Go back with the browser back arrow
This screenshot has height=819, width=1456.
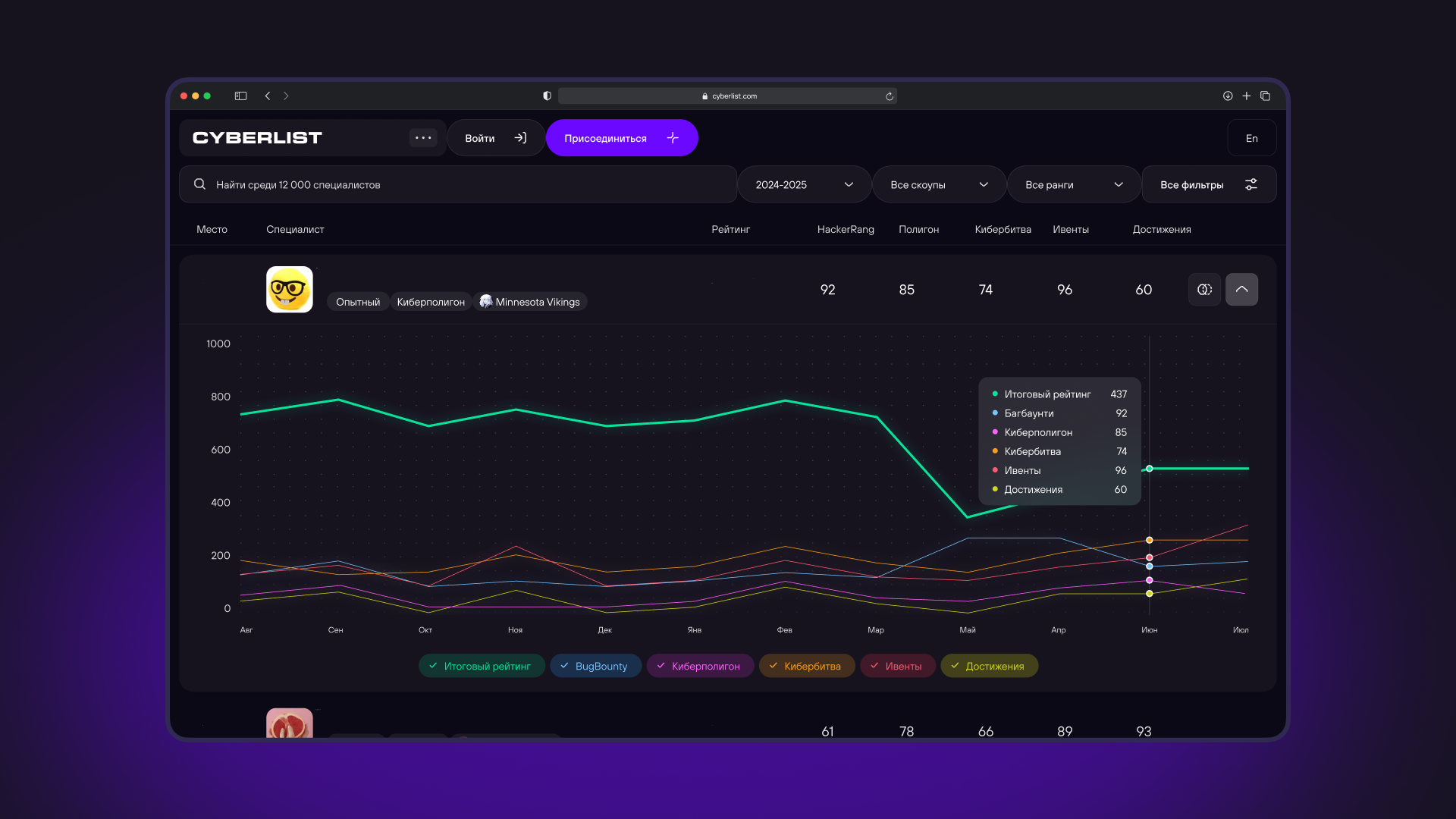point(268,96)
